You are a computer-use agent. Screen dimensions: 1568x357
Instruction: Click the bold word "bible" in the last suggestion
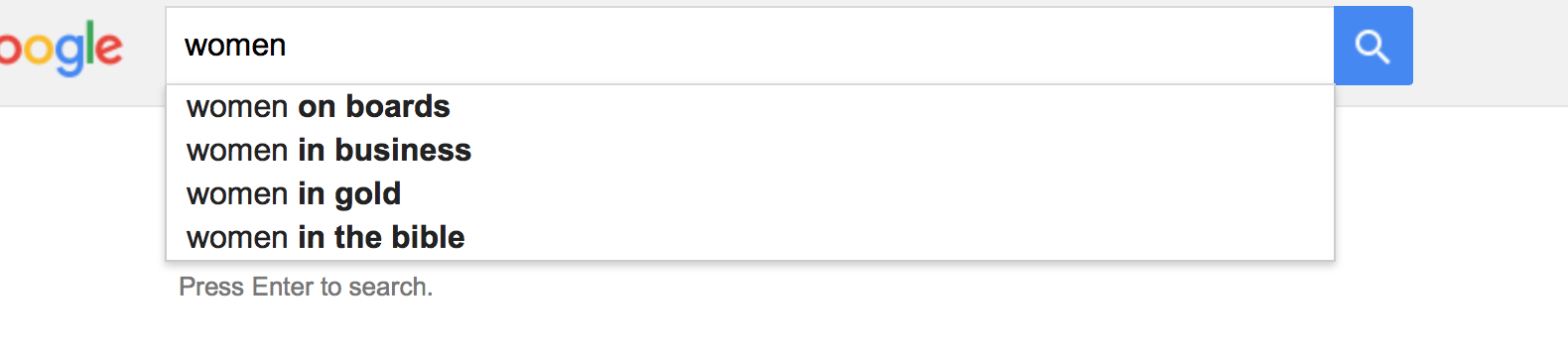[x=428, y=237]
